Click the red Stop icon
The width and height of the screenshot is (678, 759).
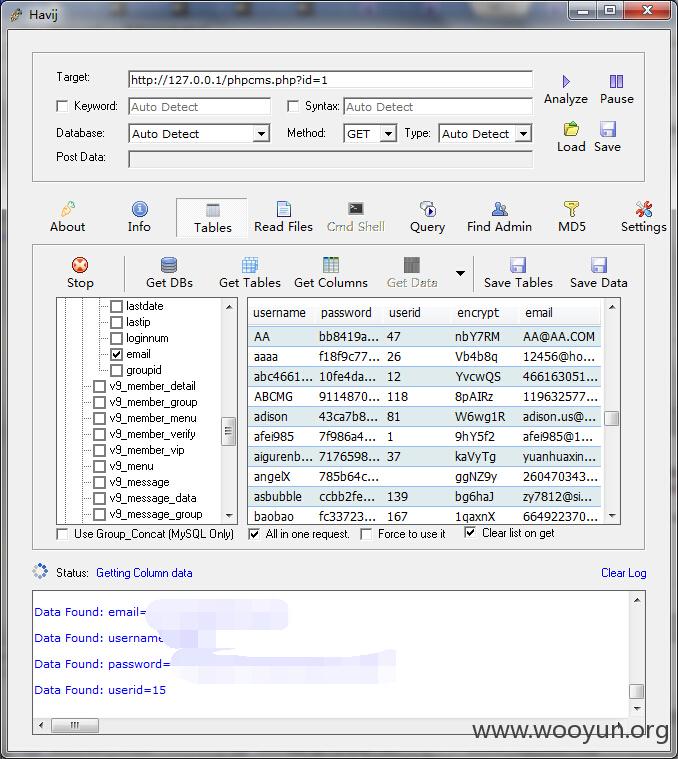tap(80, 265)
